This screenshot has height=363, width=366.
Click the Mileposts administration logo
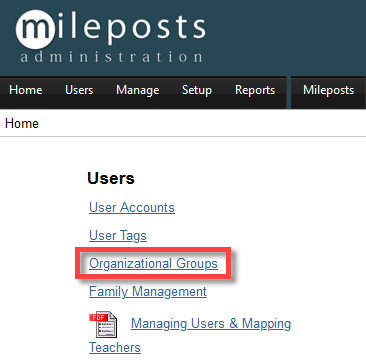click(110, 36)
